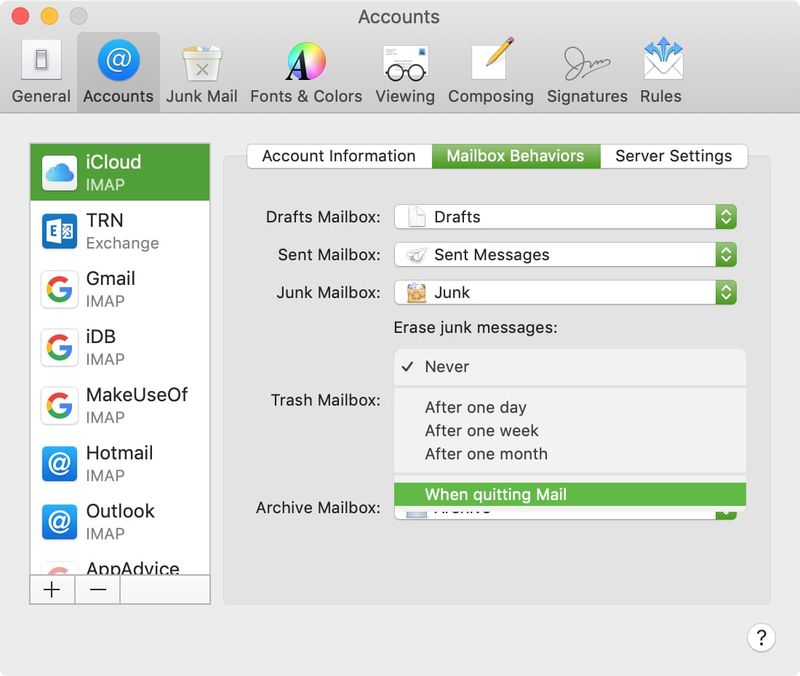The image size is (800, 676).
Task: Switch to the Mailbox Behaviors tab
Action: (x=516, y=156)
